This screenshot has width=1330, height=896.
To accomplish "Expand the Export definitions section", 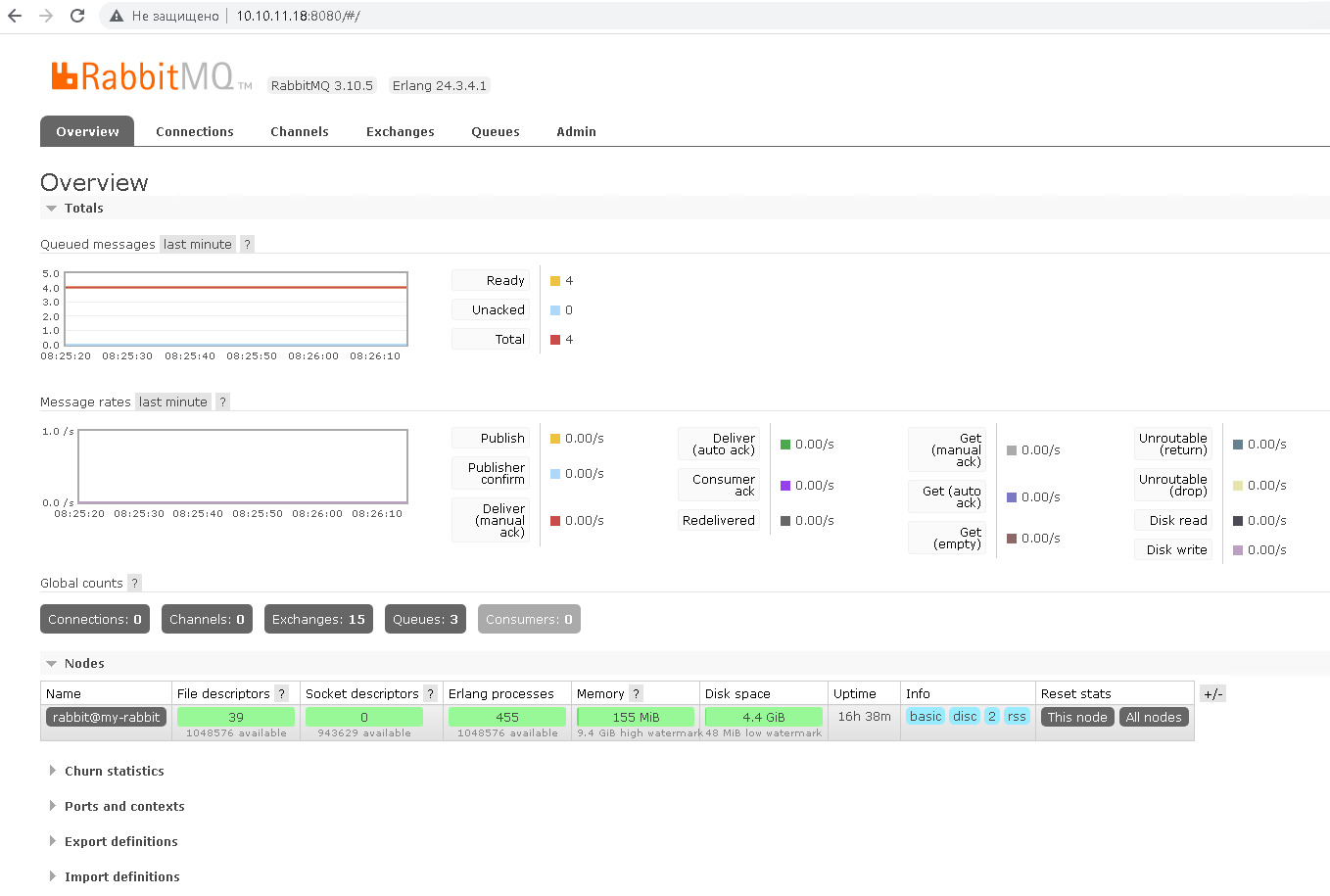I will coord(120,842).
